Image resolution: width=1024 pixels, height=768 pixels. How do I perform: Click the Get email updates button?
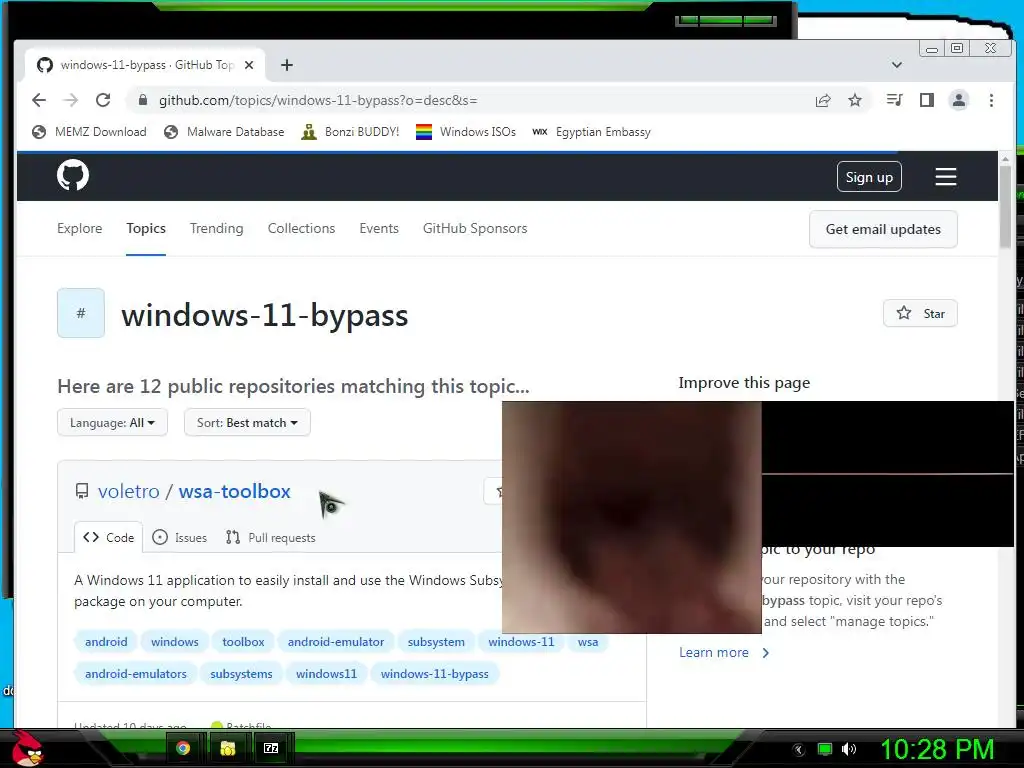[883, 229]
